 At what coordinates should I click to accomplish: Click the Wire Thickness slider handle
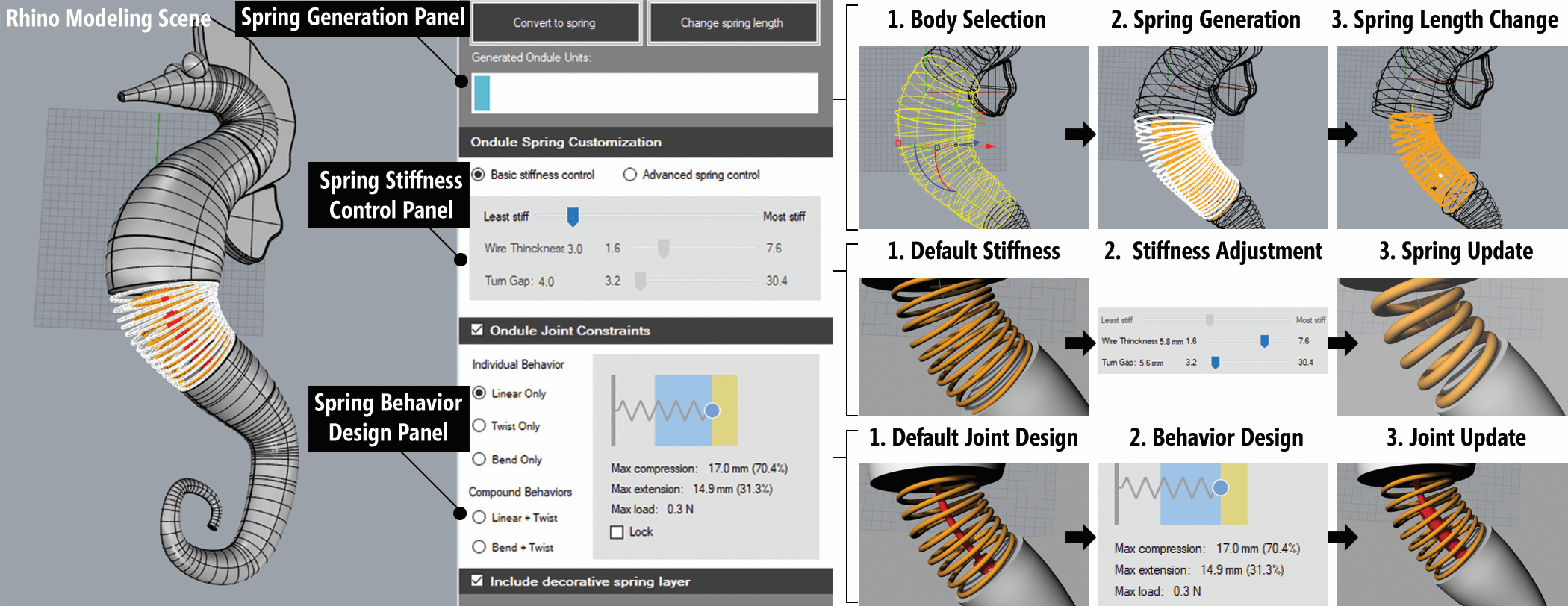click(x=663, y=249)
